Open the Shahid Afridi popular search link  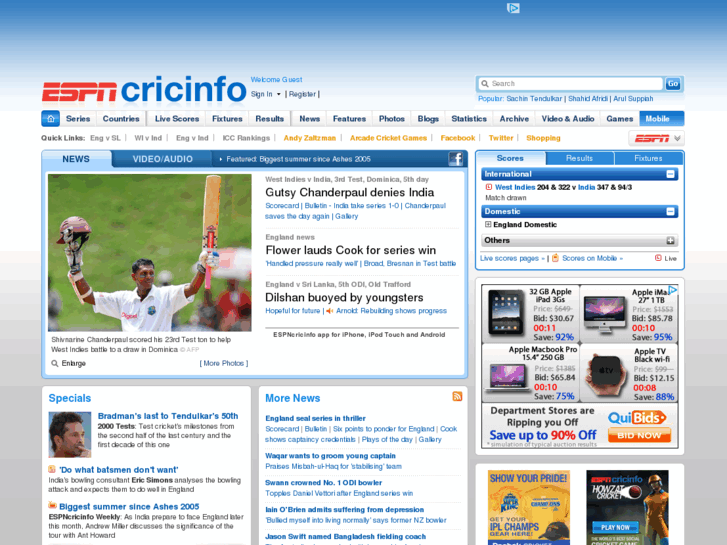click(x=588, y=98)
